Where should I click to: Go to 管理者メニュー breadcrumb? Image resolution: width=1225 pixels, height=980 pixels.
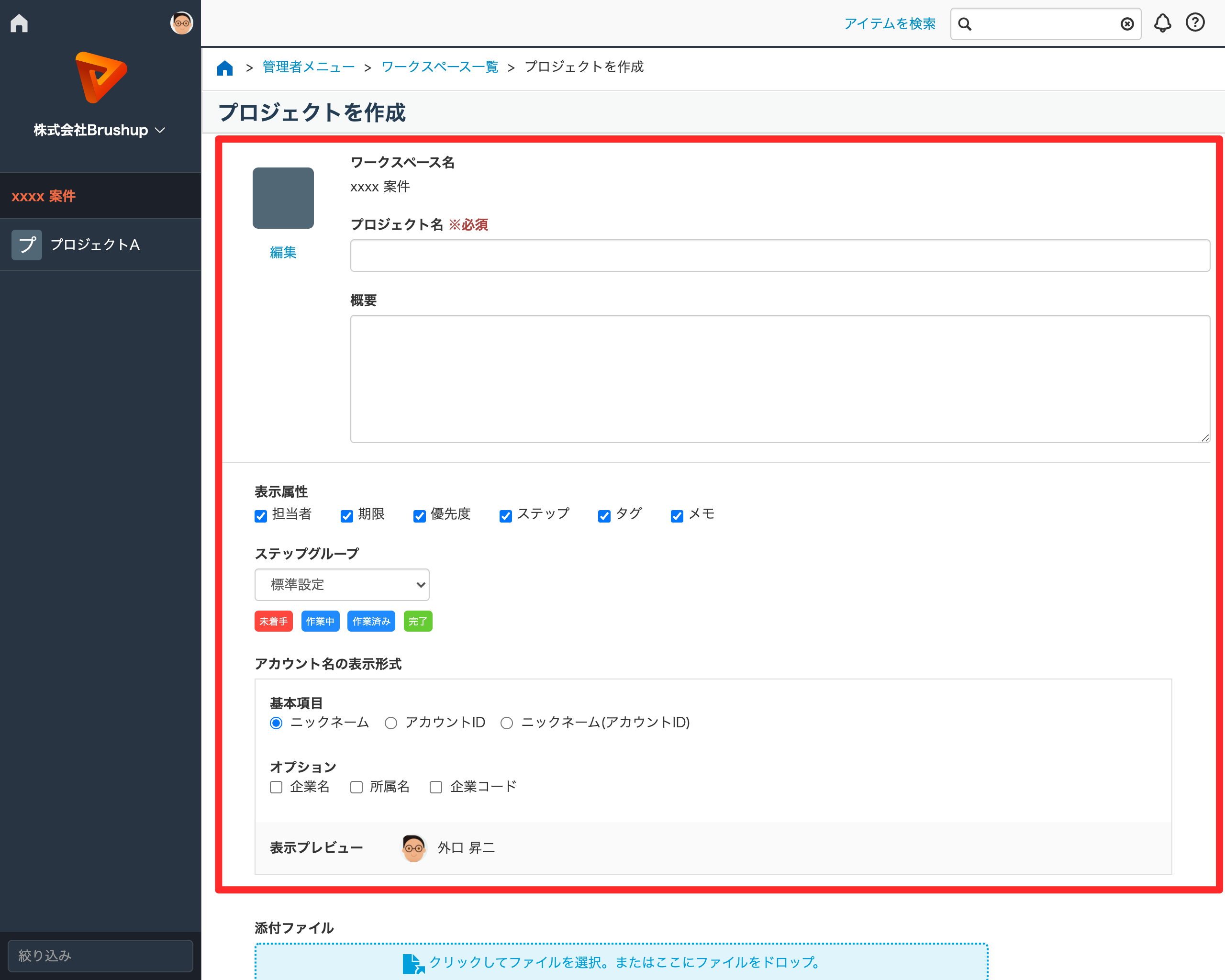[x=309, y=67]
